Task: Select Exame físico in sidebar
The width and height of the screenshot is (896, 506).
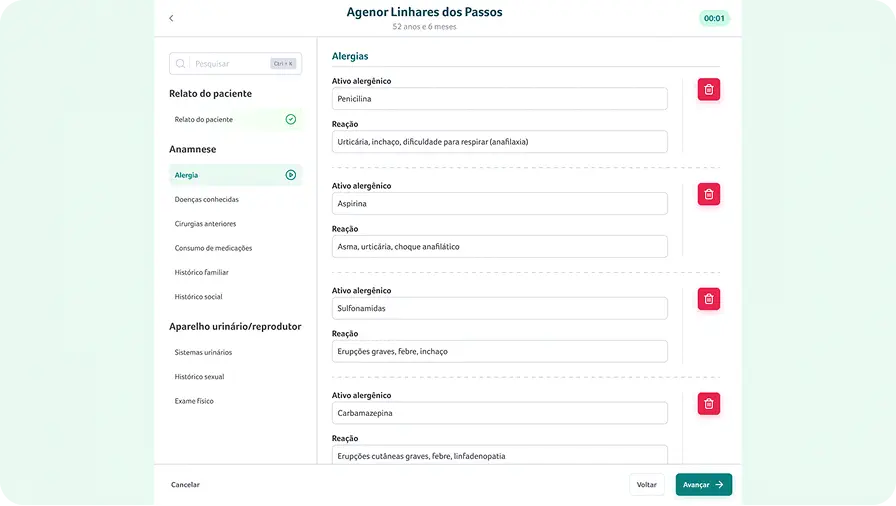Action: coord(194,401)
